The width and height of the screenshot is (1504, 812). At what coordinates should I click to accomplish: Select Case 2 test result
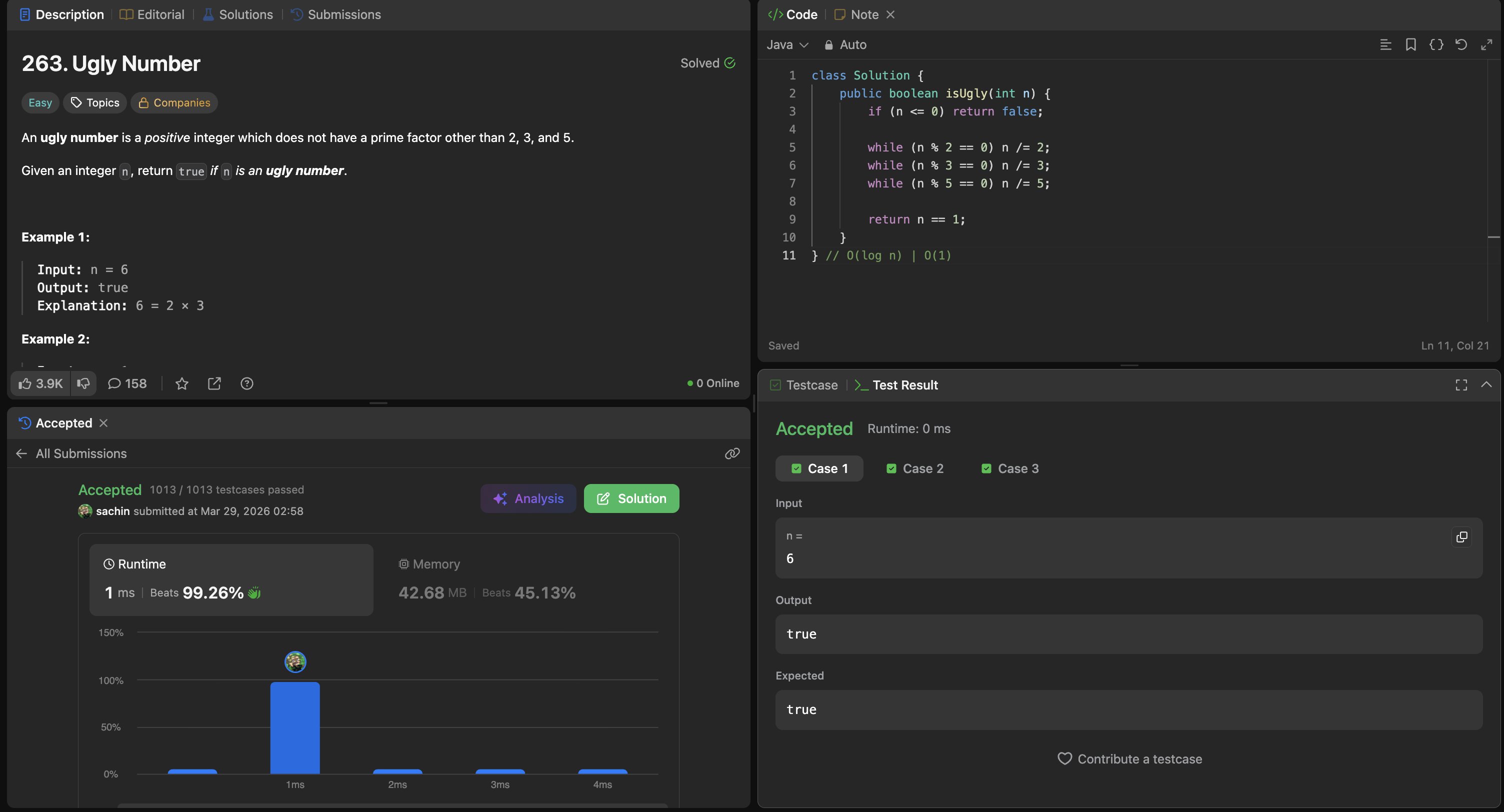914,469
